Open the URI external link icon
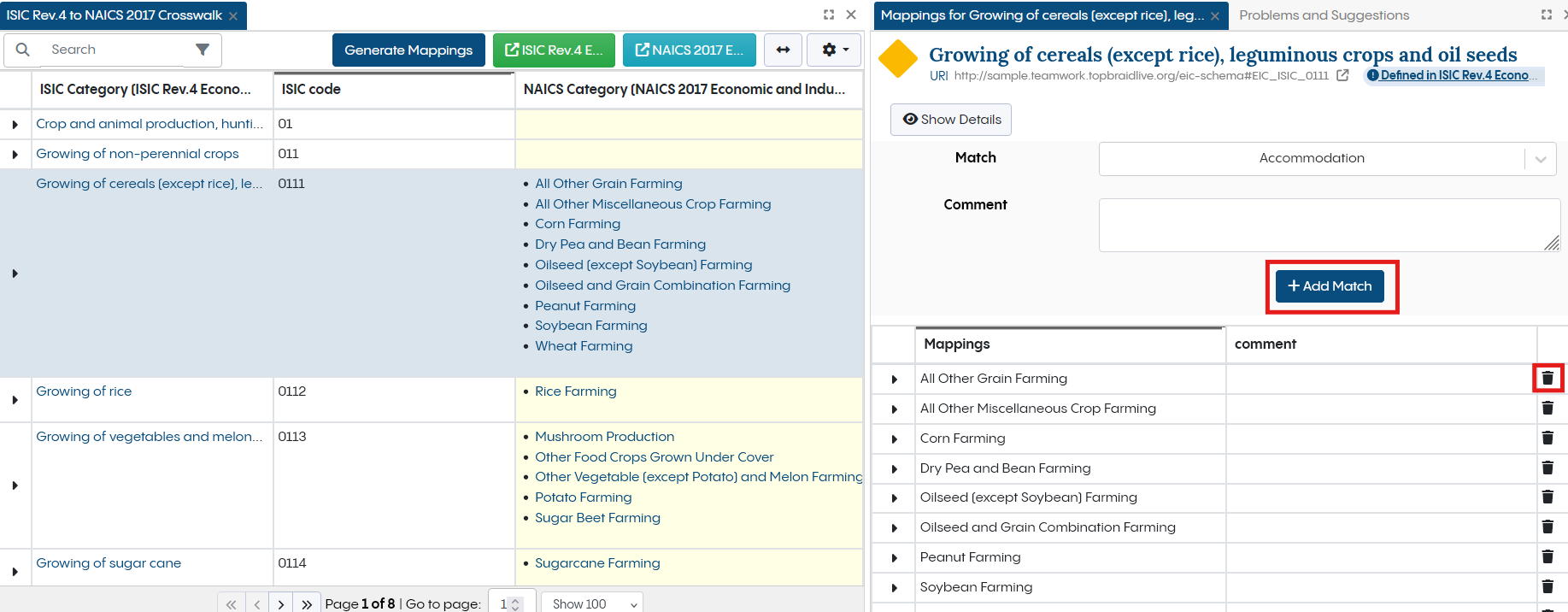1568x612 pixels. click(x=1342, y=75)
